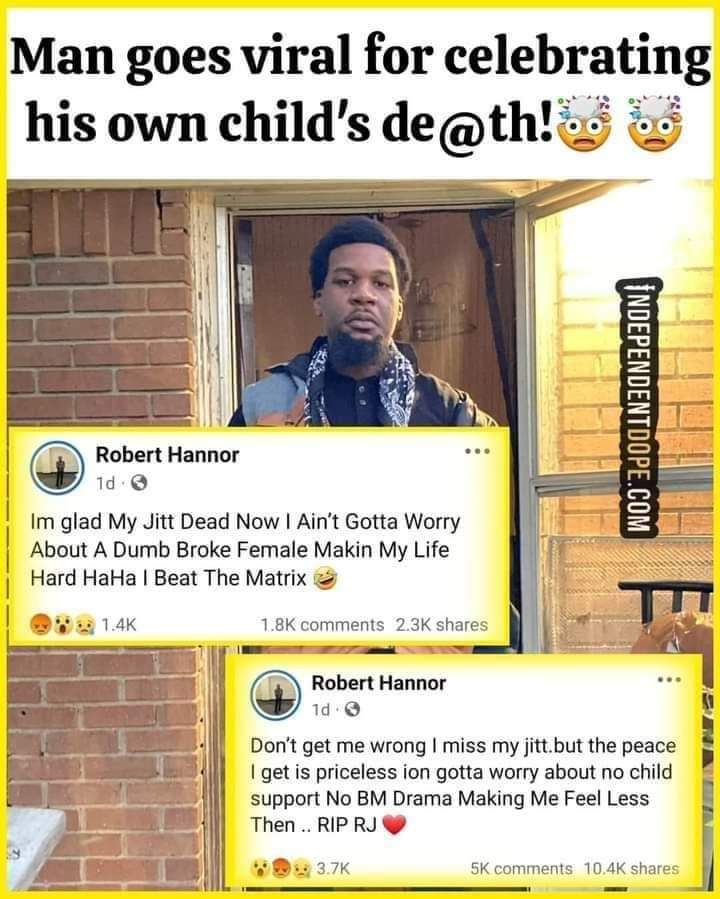Image resolution: width=720 pixels, height=899 pixels.
Task: Click the angry reaction icon on first post
Action: 41,624
